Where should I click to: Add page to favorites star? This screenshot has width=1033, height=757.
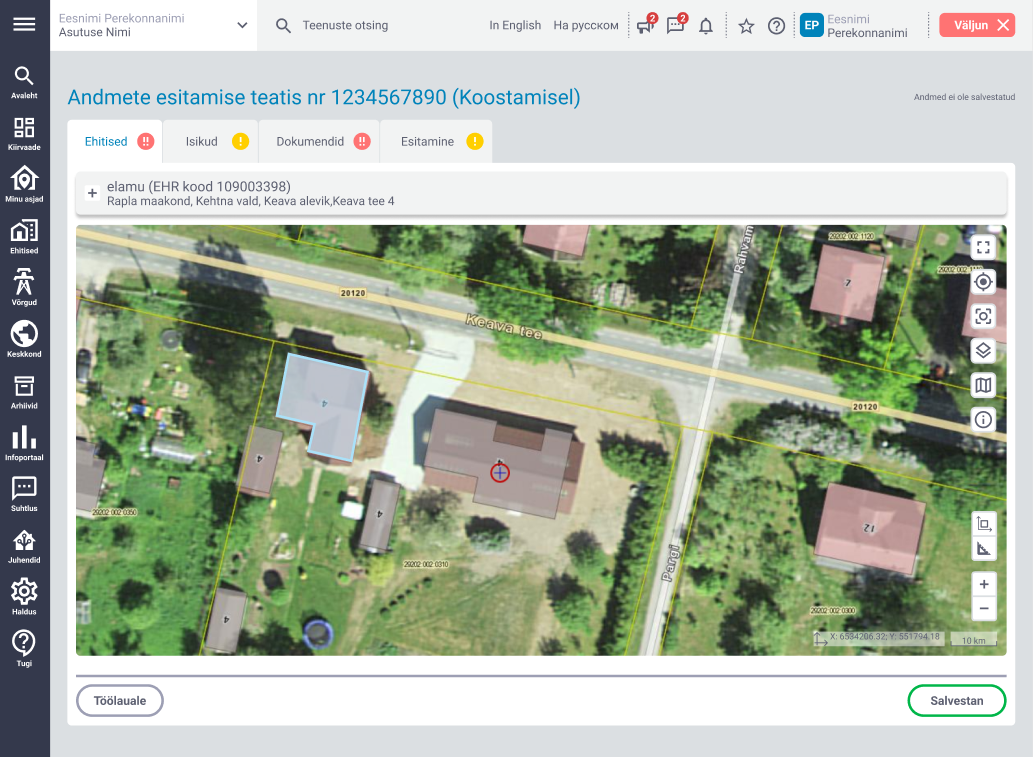[746, 26]
